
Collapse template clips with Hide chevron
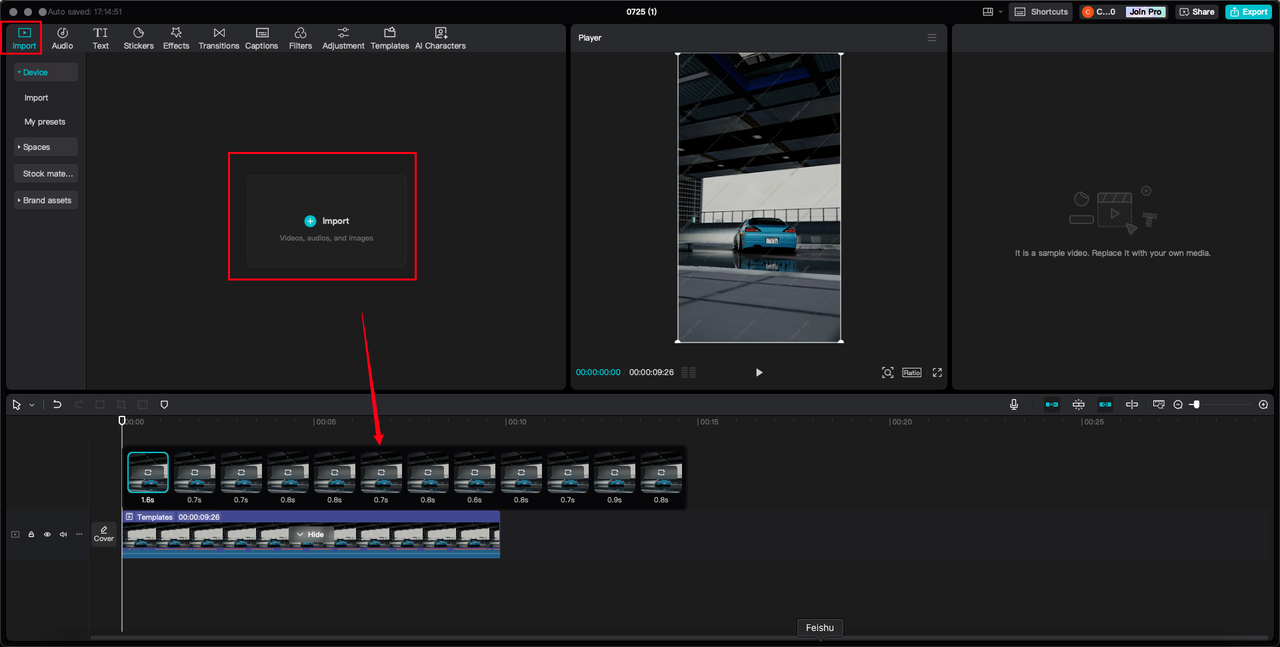click(309, 534)
